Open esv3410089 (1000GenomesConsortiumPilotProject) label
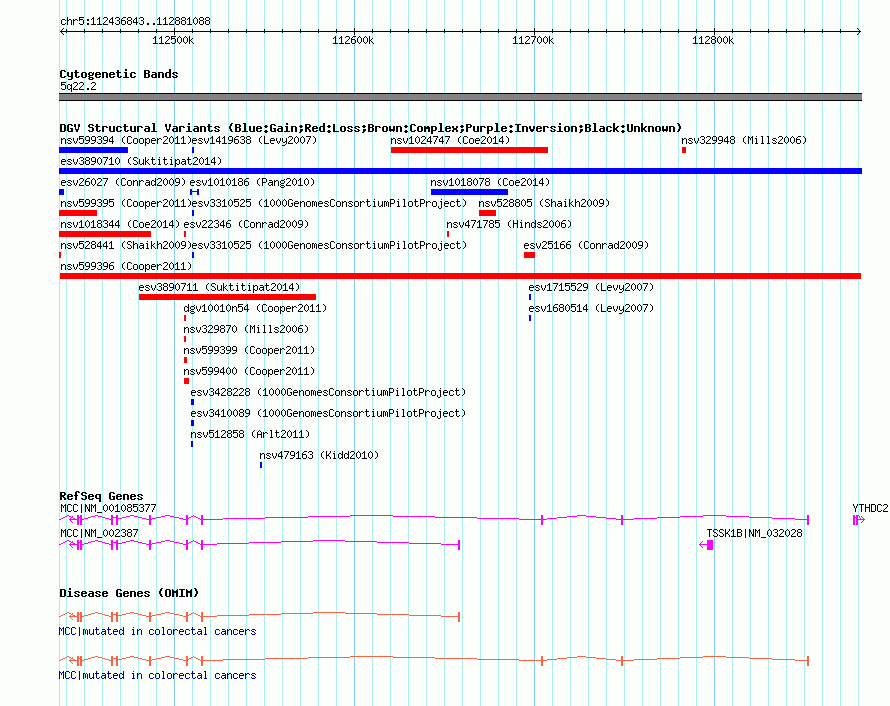The height and width of the screenshot is (706, 890). pyautogui.click(x=328, y=413)
